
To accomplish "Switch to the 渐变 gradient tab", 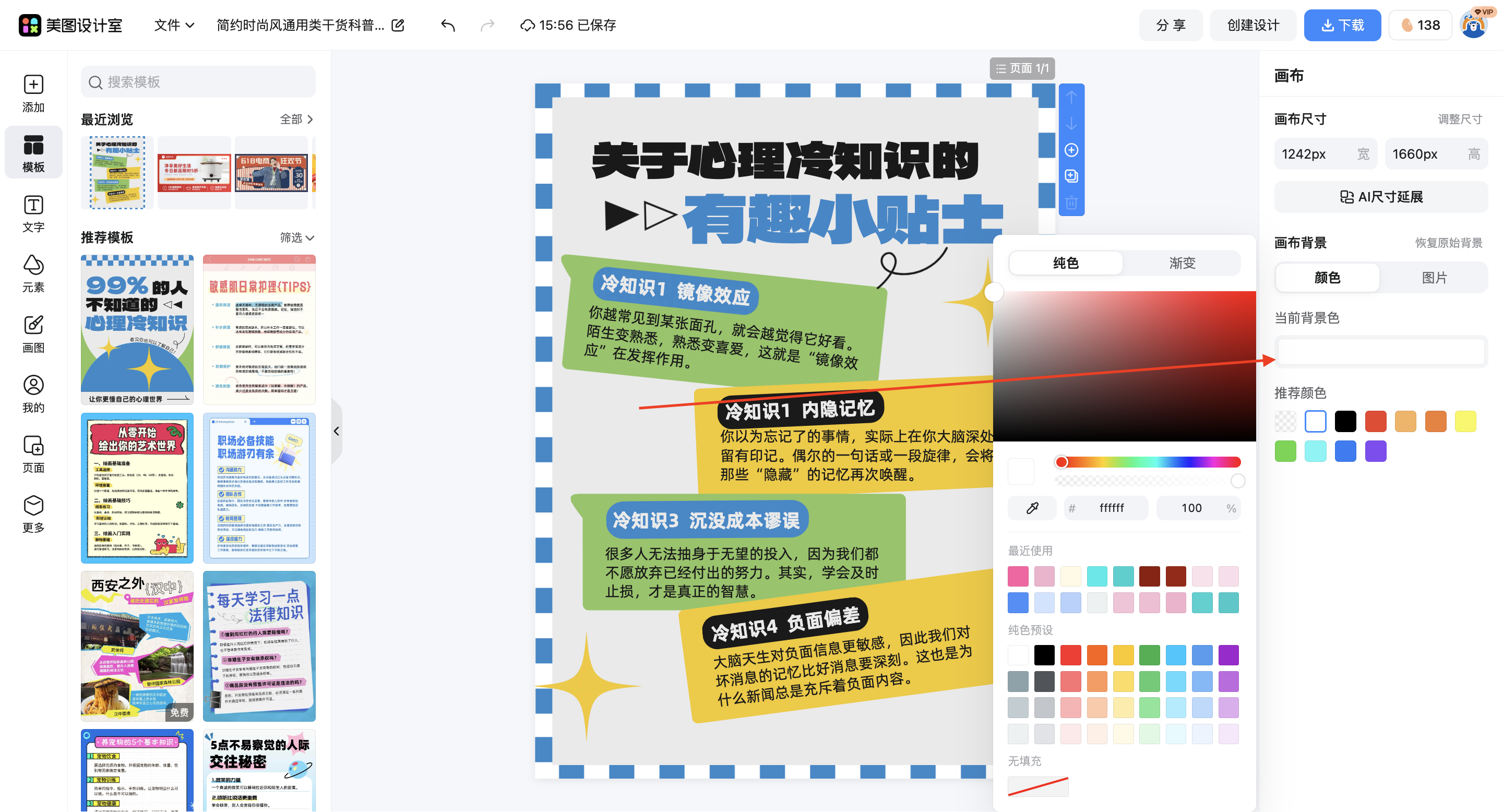I will (1182, 263).
